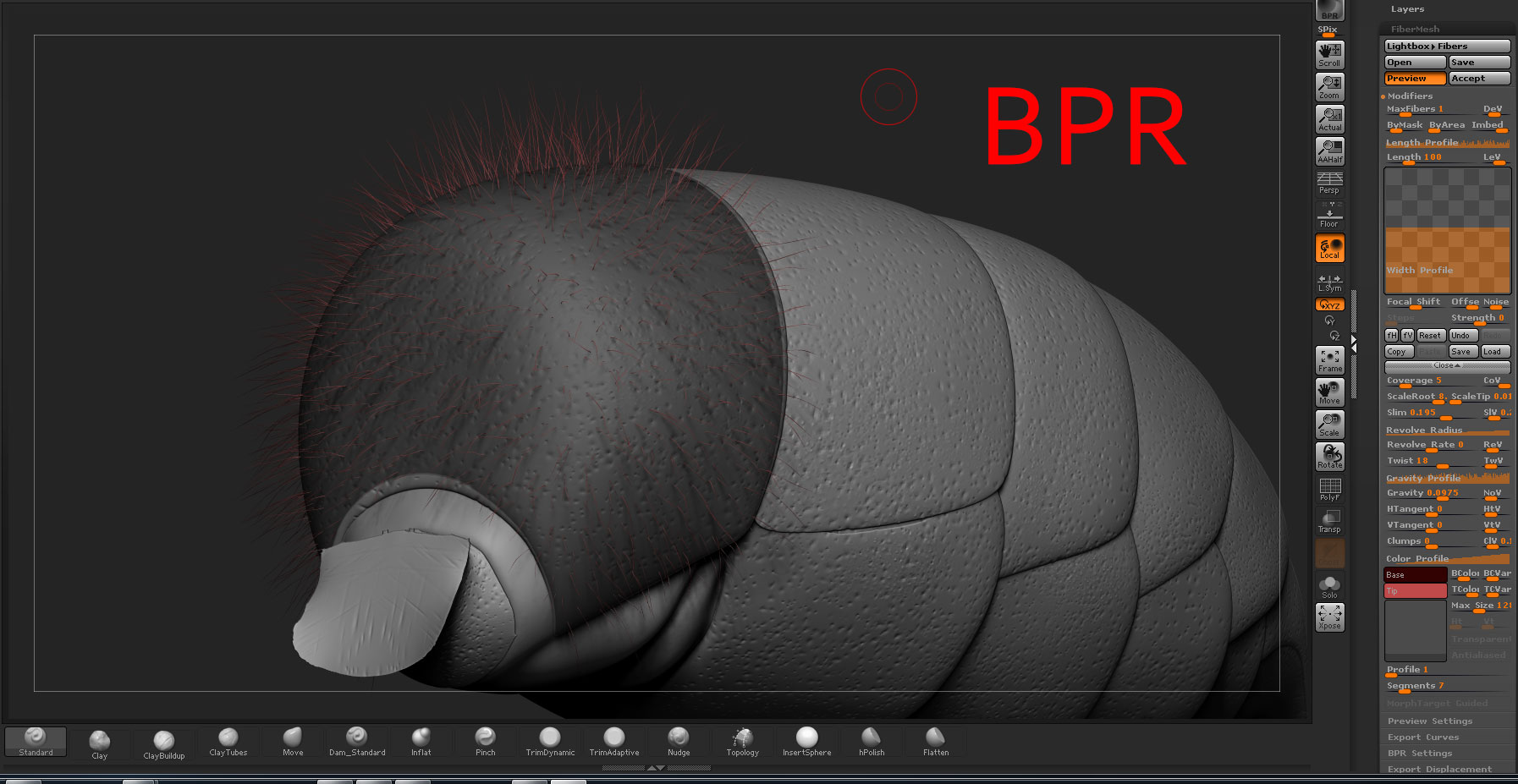This screenshot has height=784, width=1518.
Task: Set canvas to Actual size
Action: coord(1329,119)
